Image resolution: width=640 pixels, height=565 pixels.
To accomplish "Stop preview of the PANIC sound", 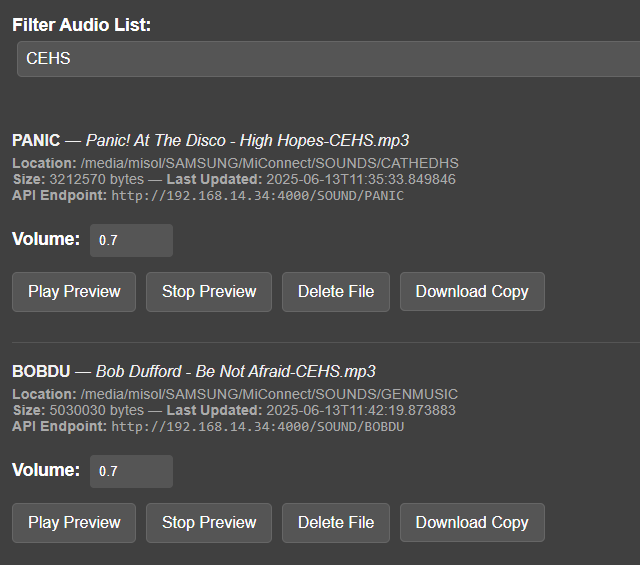I will tap(209, 291).
